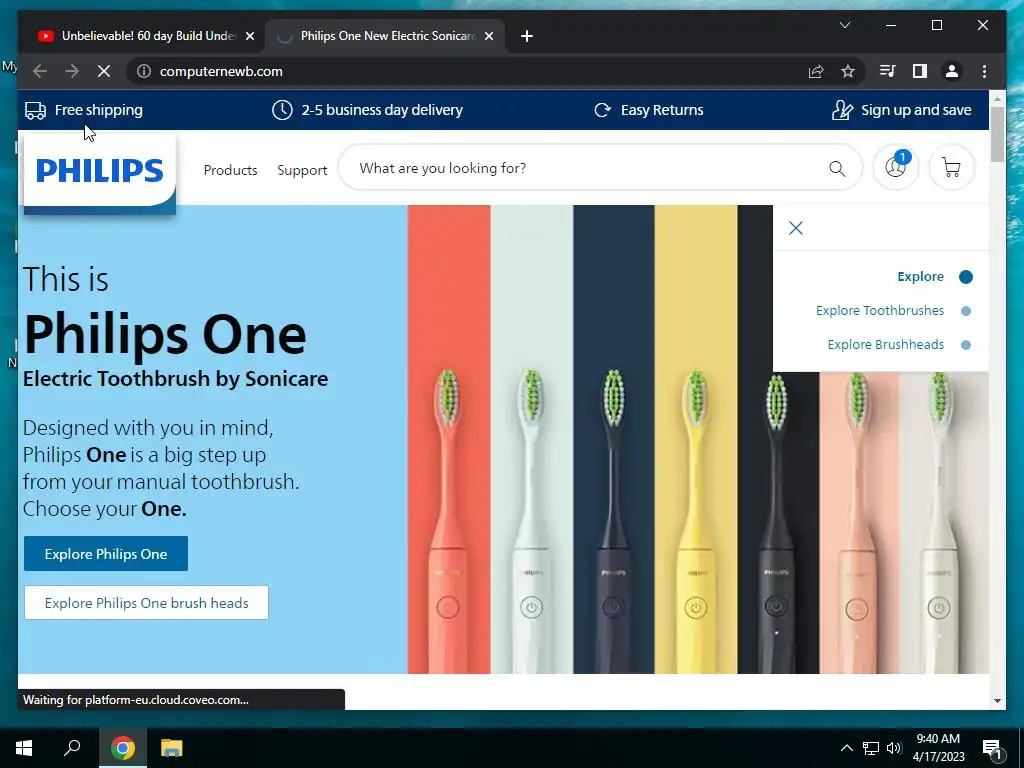Click the volume speaker icon

tap(893, 748)
